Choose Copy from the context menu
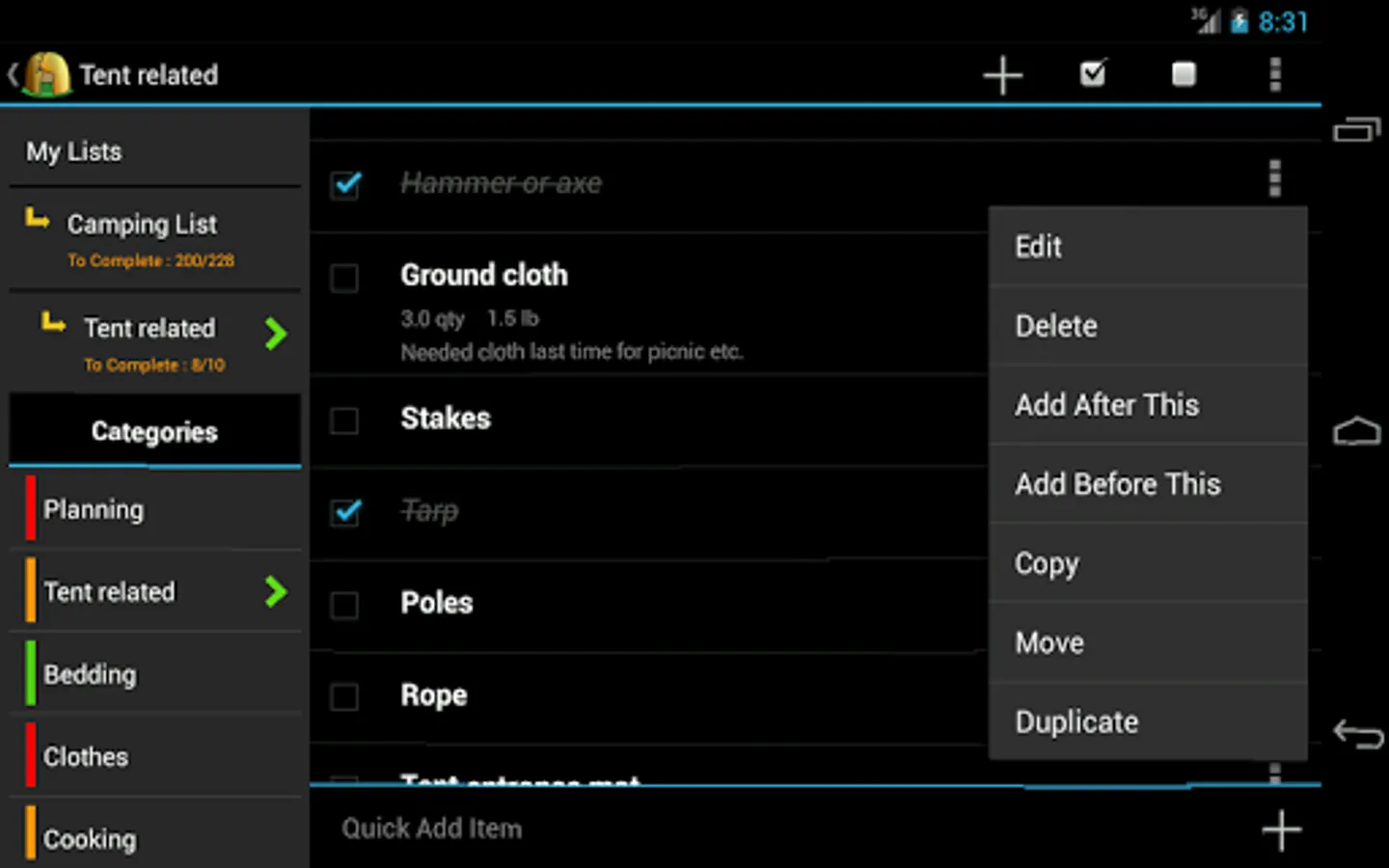Image resolution: width=1389 pixels, height=868 pixels. pyautogui.click(x=1148, y=563)
